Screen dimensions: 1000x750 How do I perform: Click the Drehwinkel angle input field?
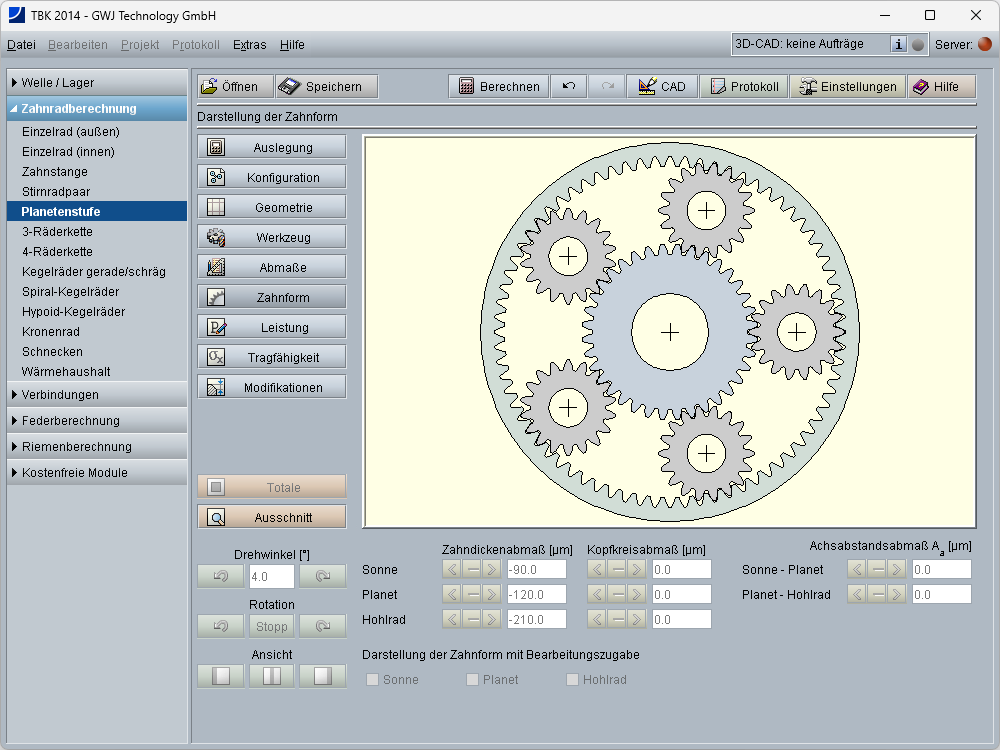[x=272, y=577]
